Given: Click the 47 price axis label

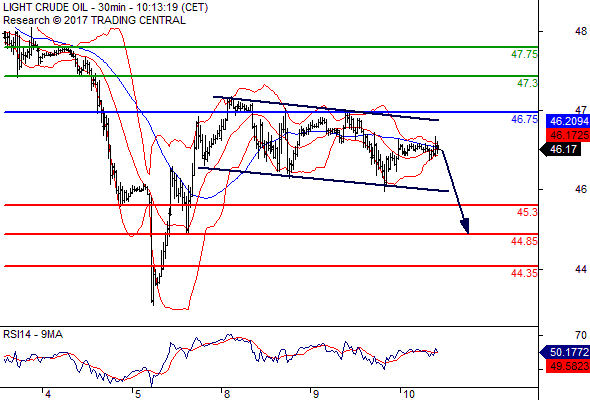Looking at the screenshot, I should 581,110.
